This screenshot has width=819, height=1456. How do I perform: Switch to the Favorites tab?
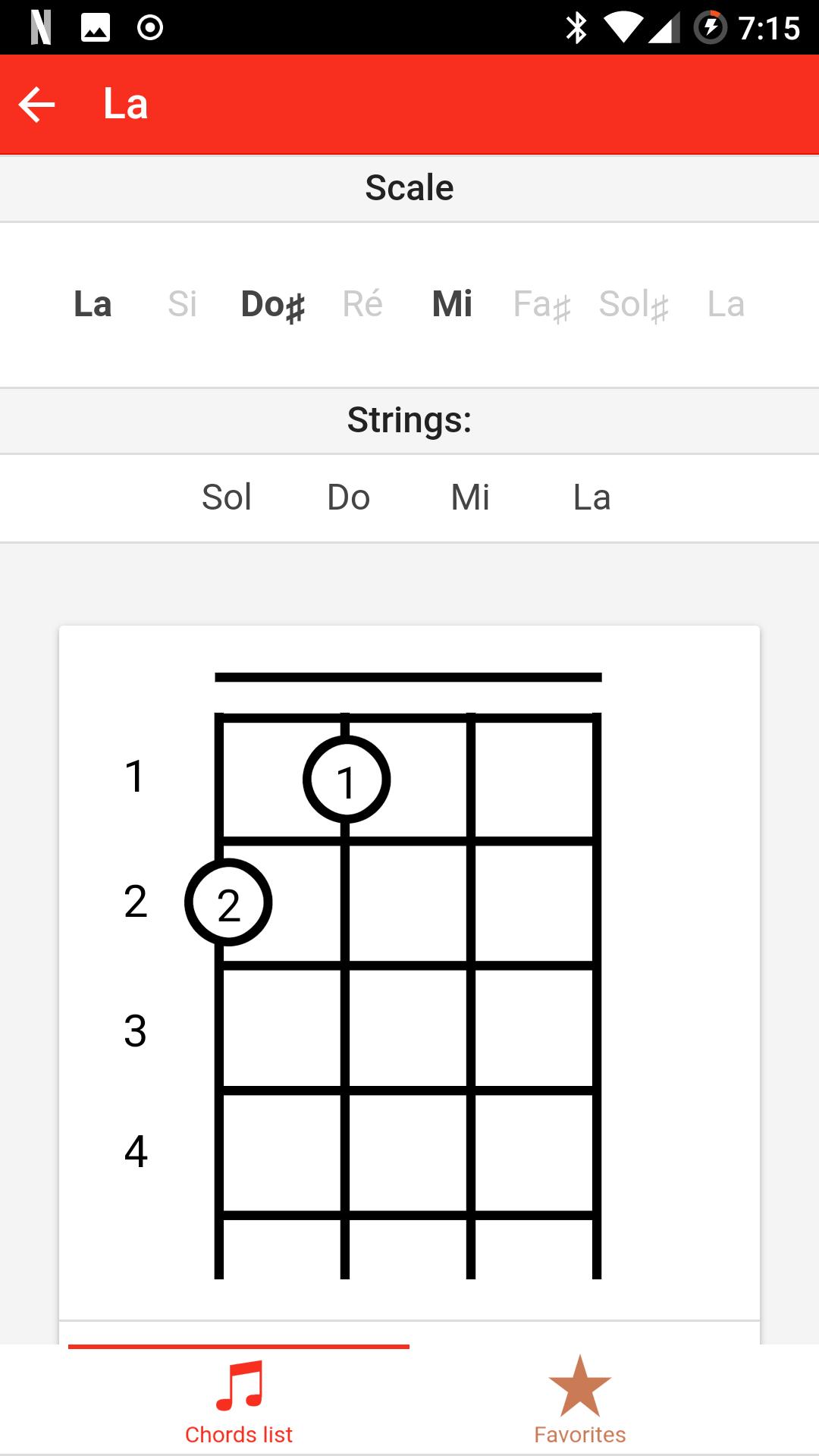tap(580, 1400)
